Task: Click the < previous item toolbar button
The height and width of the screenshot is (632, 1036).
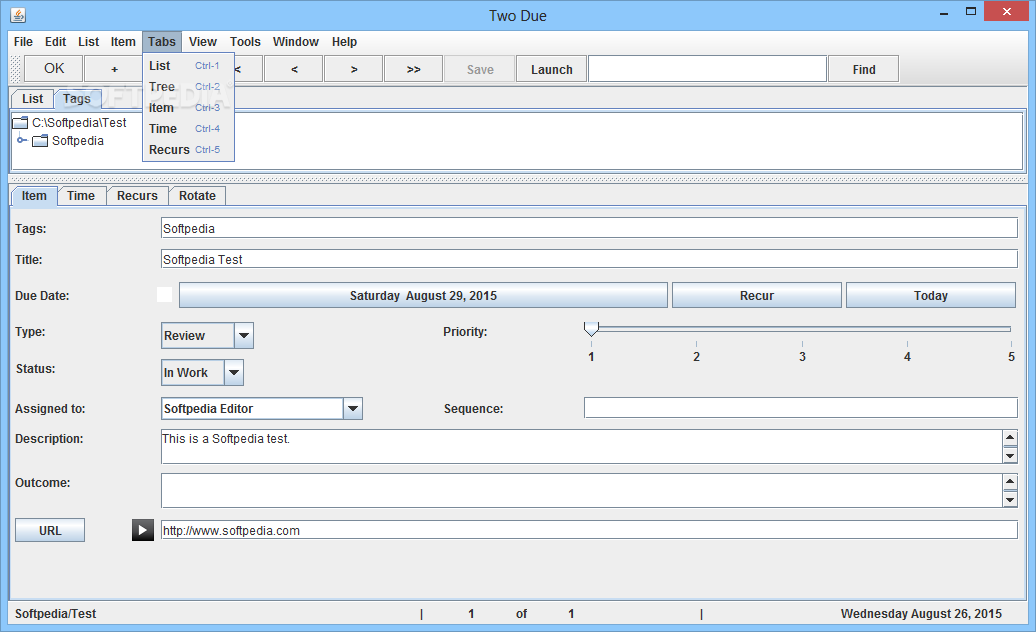Action: [294, 69]
